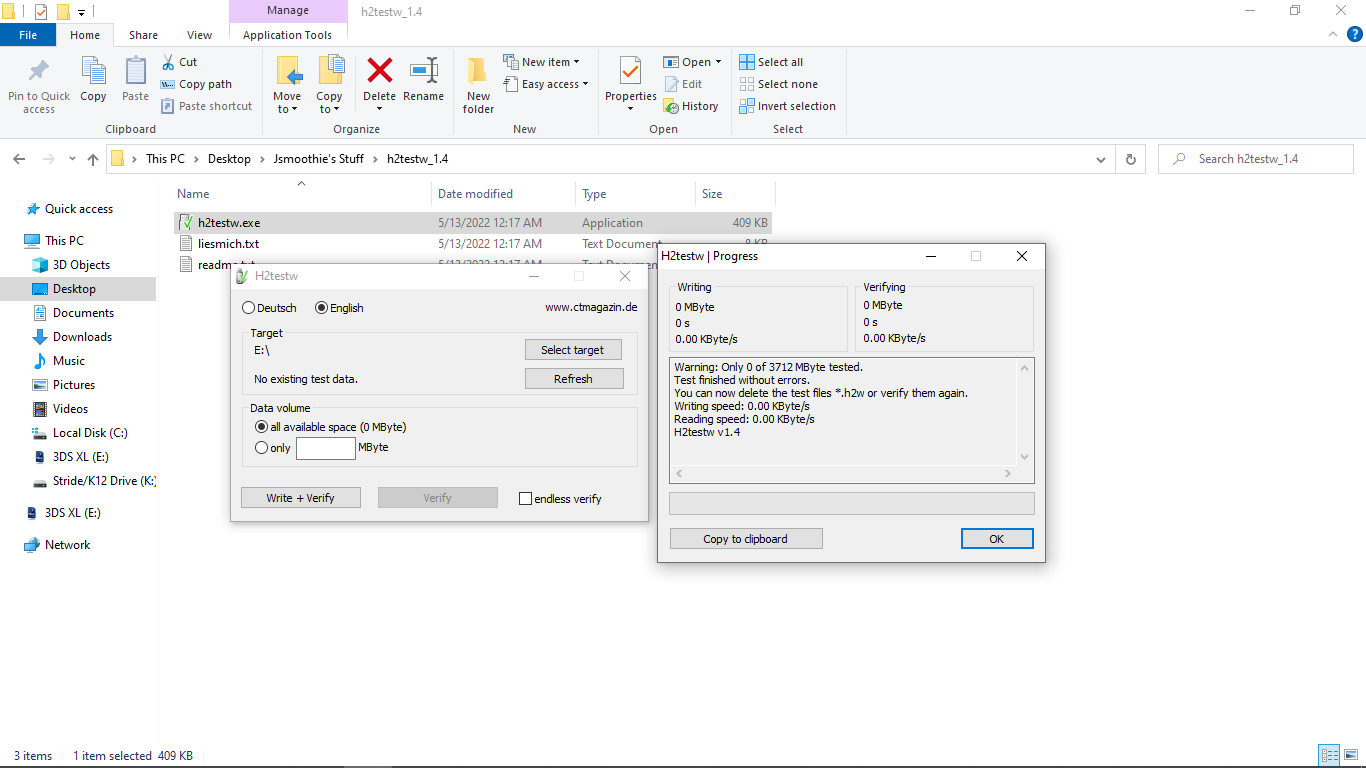The width and height of the screenshot is (1366, 768).
Task: Select the English language radio button
Action: point(321,308)
